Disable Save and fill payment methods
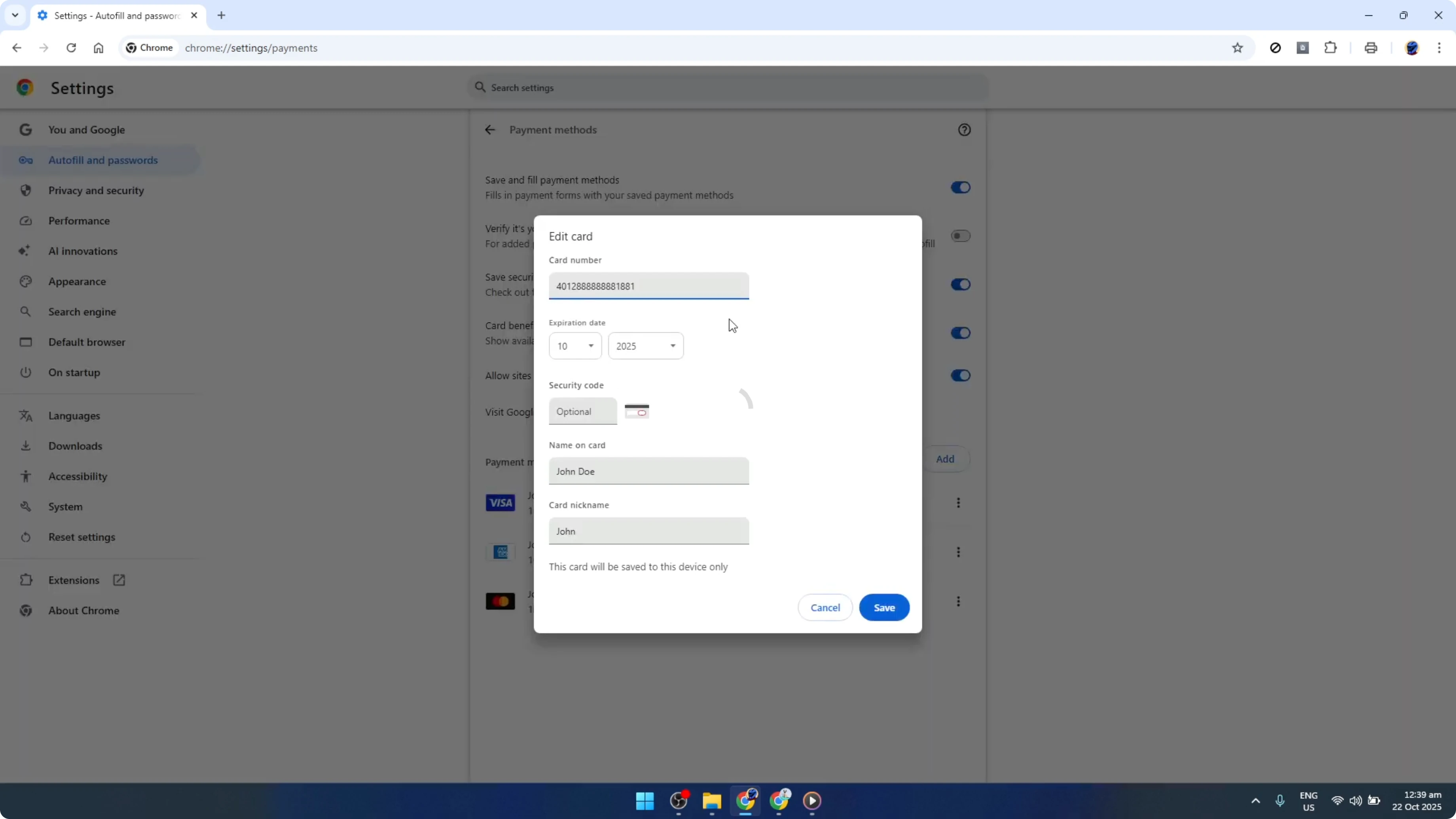The width and height of the screenshot is (1456, 819). click(960, 187)
